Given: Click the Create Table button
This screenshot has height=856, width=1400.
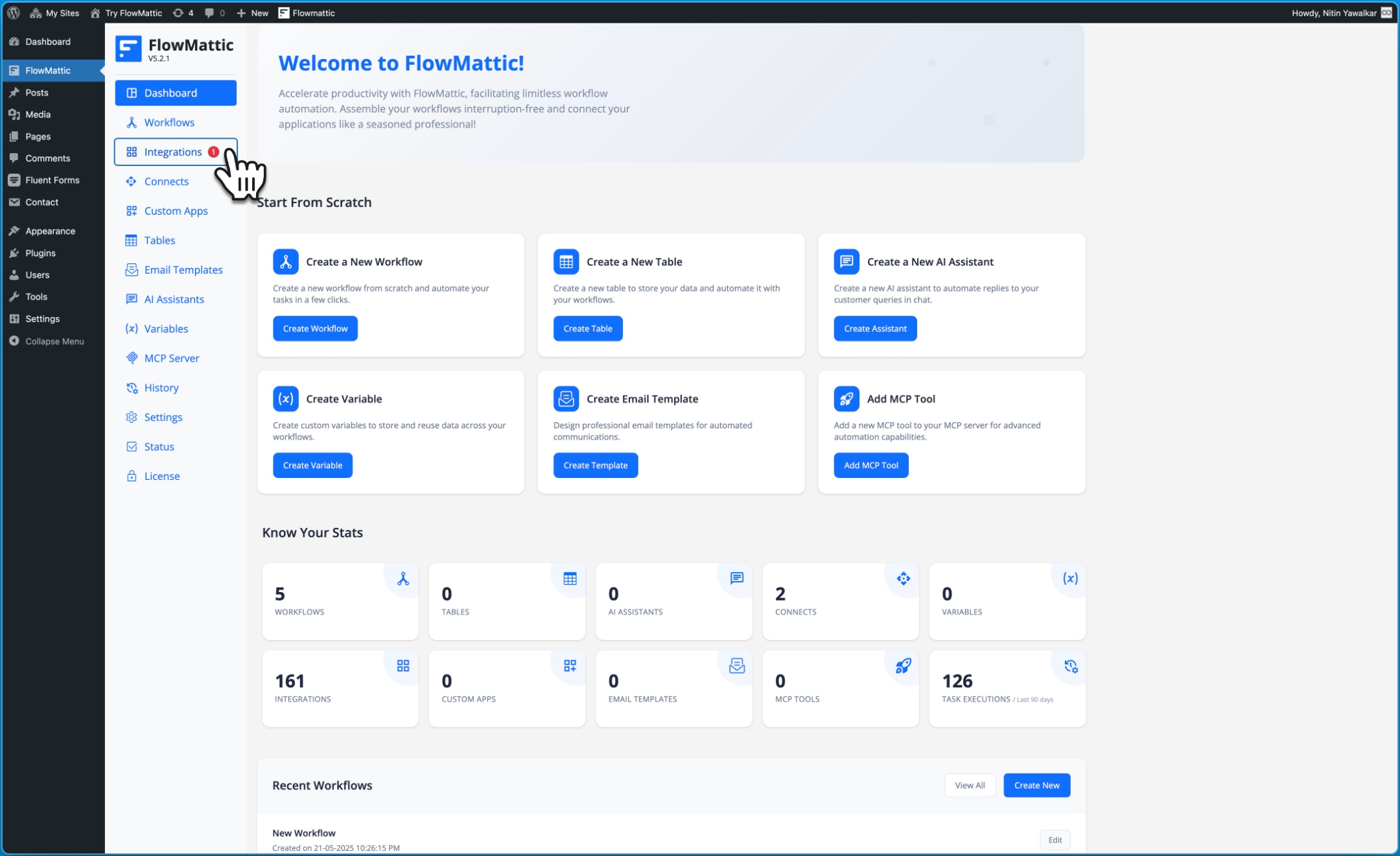Looking at the screenshot, I should pos(588,328).
